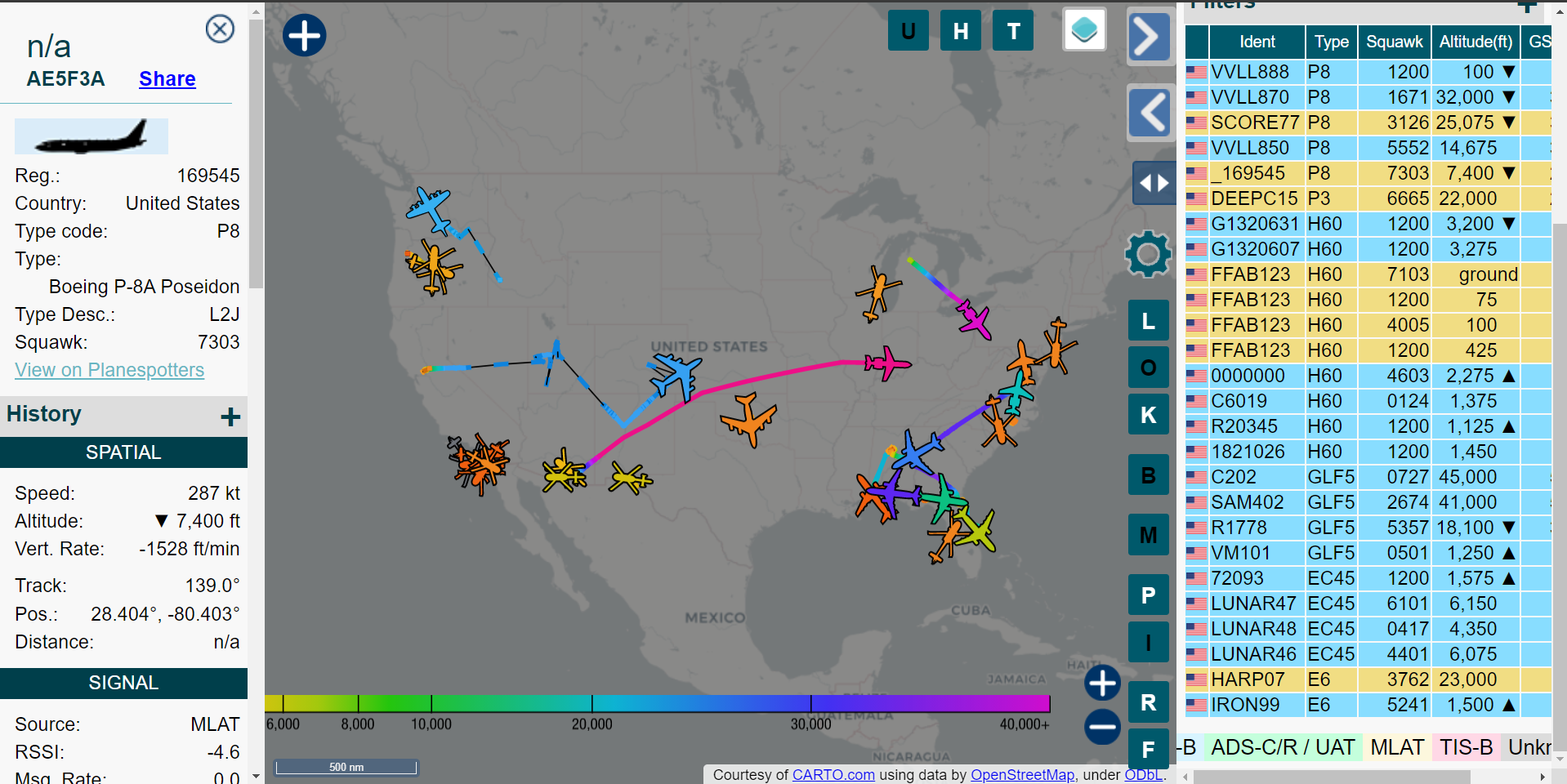1567x784 pixels.
Task: Toggle the H filter button
Action: (961, 31)
